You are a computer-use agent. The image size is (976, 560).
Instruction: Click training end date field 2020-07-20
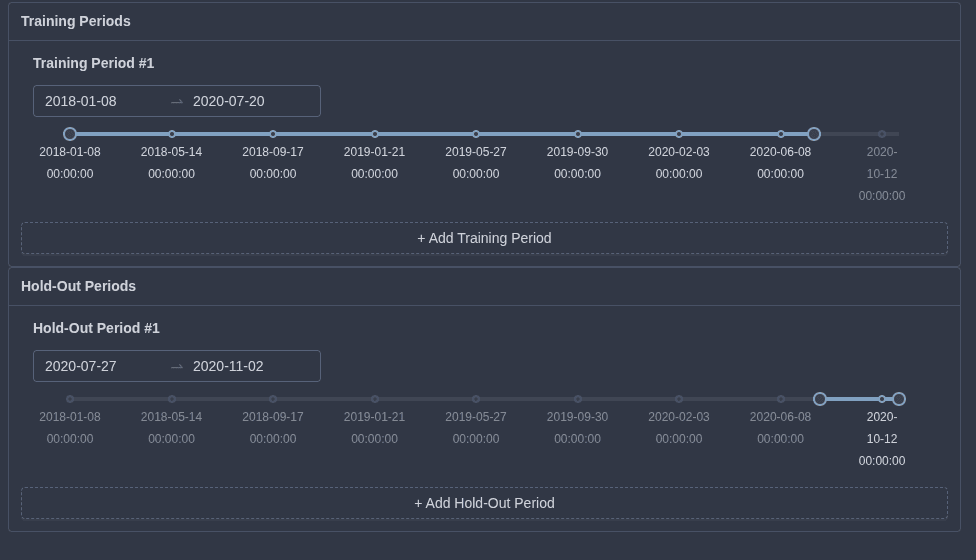coord(248,101)
